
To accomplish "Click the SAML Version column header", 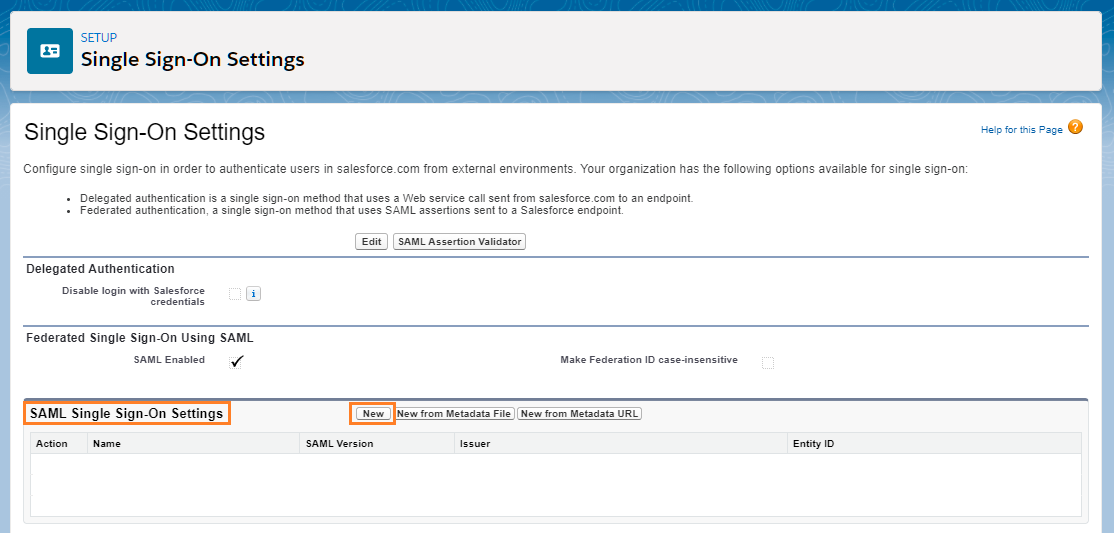I will [x=340, y=443].
